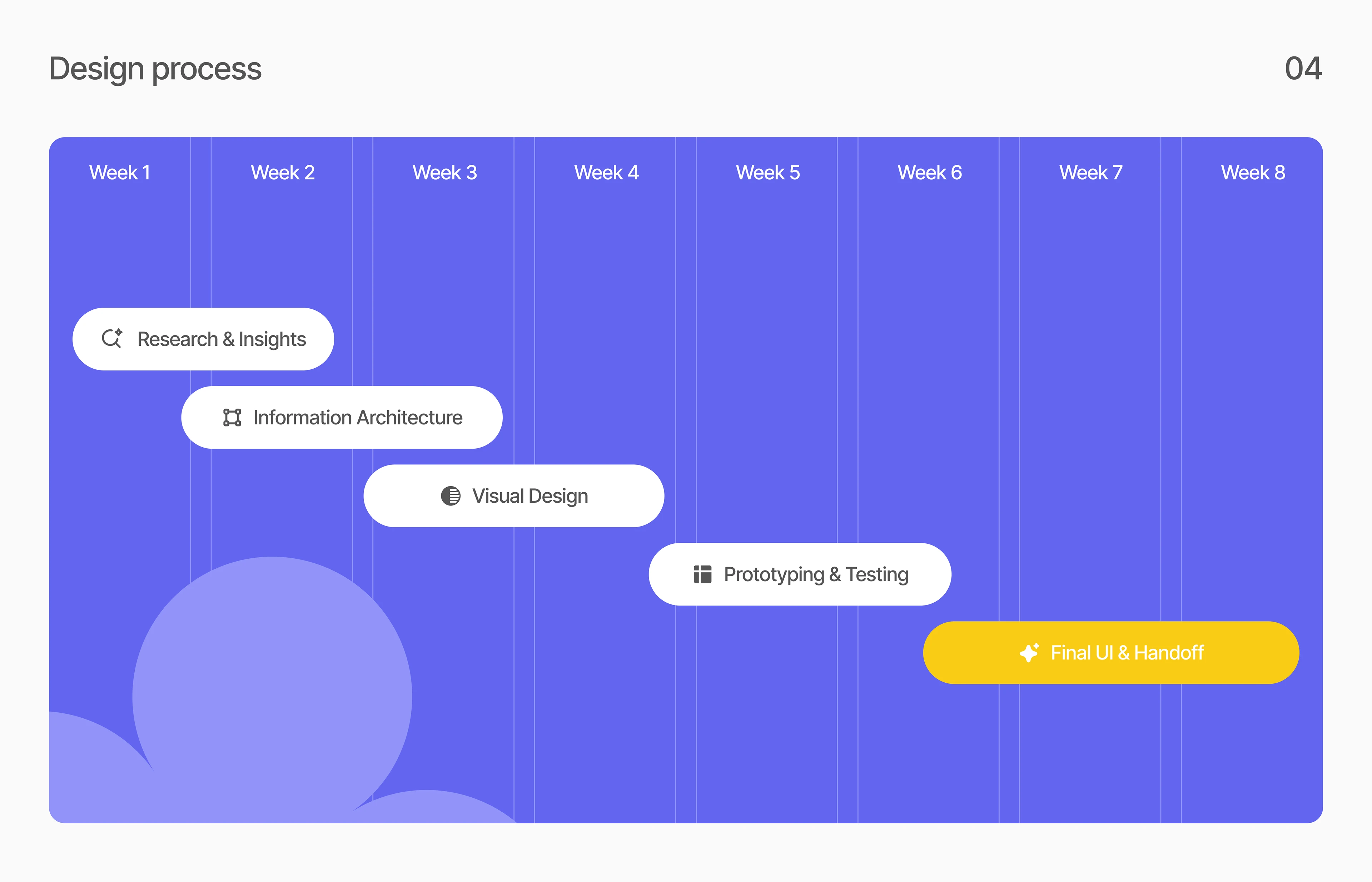The image size is (1372, 882).
Task: Click the magnifier sparkle Research icon
Action: pyautogui.click(x=112, y=339)
